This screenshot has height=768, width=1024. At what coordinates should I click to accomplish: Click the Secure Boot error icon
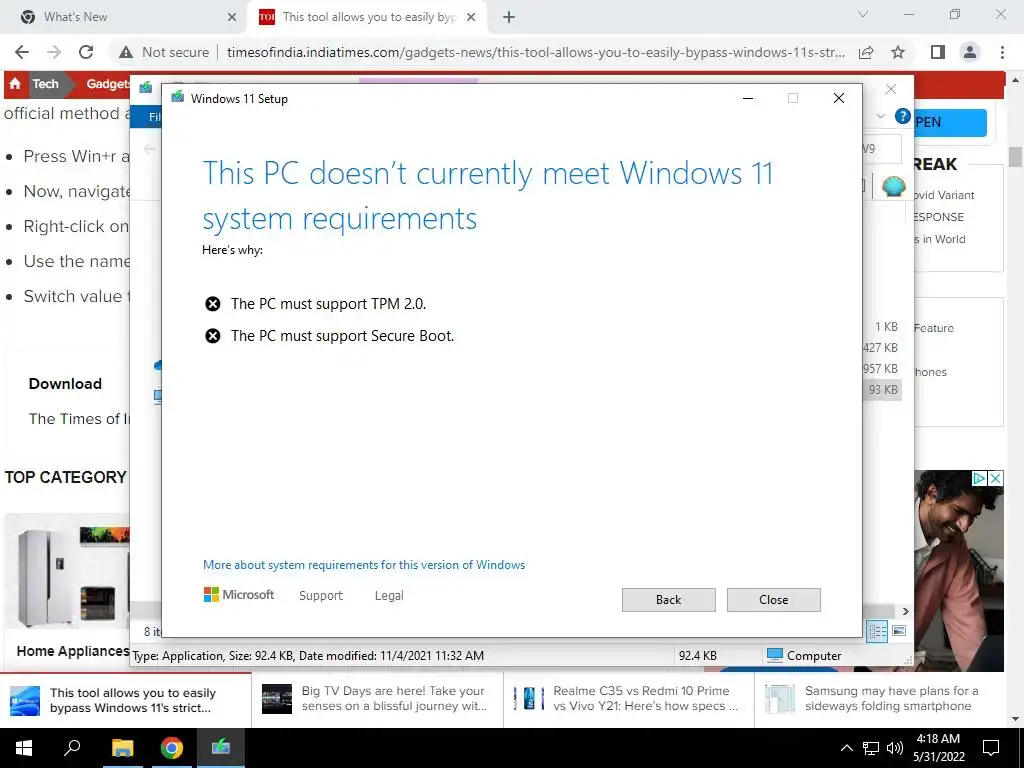tap(212, 336)
